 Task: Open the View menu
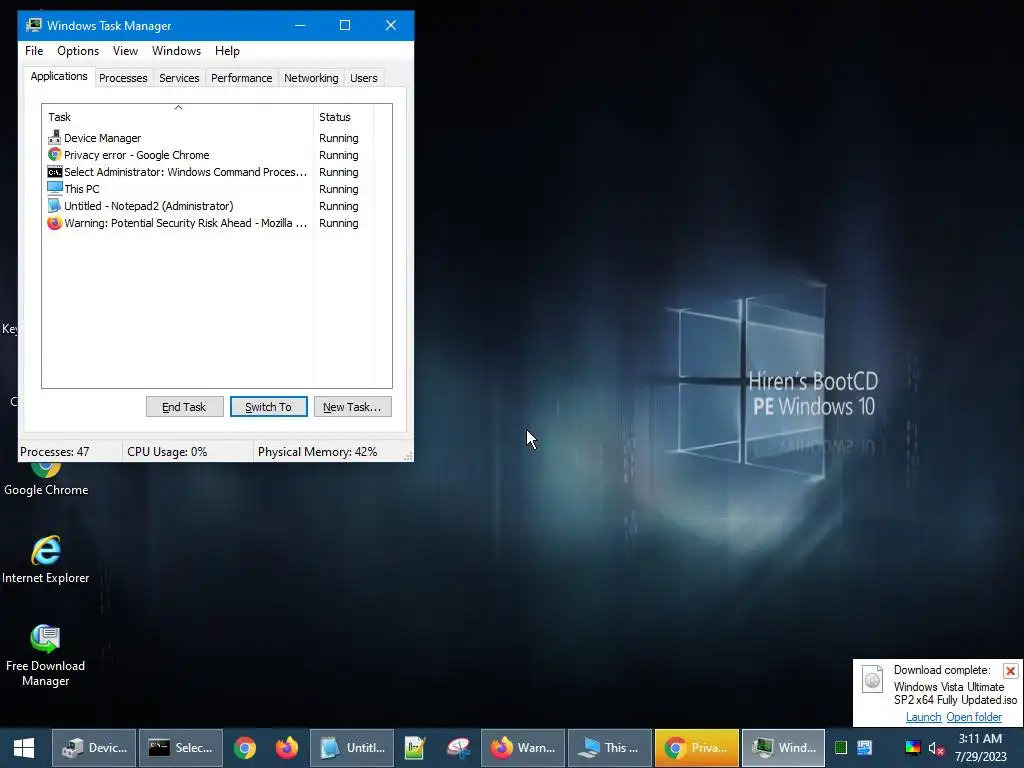tap(125, 51)
